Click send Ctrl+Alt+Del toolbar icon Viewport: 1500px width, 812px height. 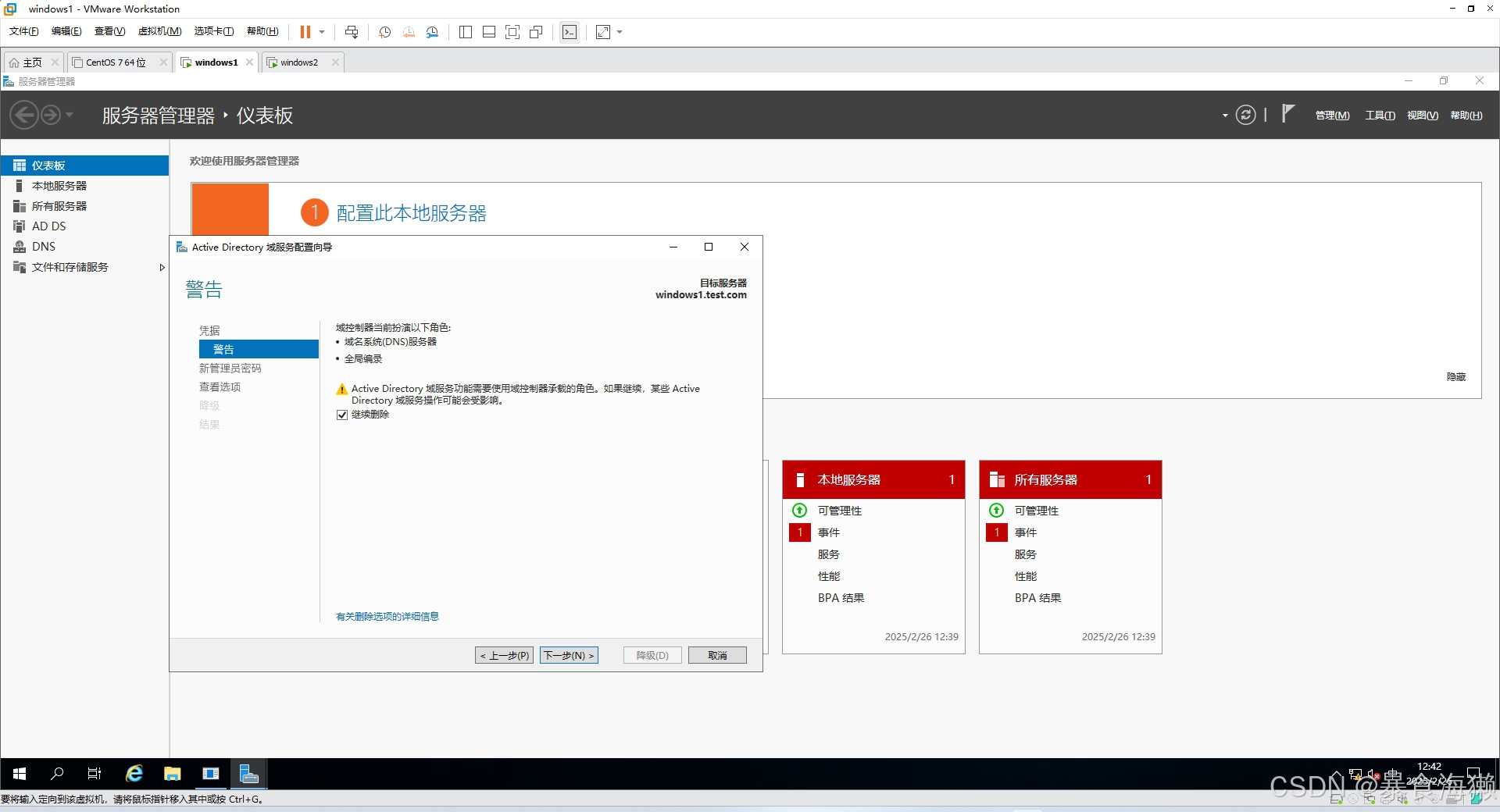click(x=352, y=32)
